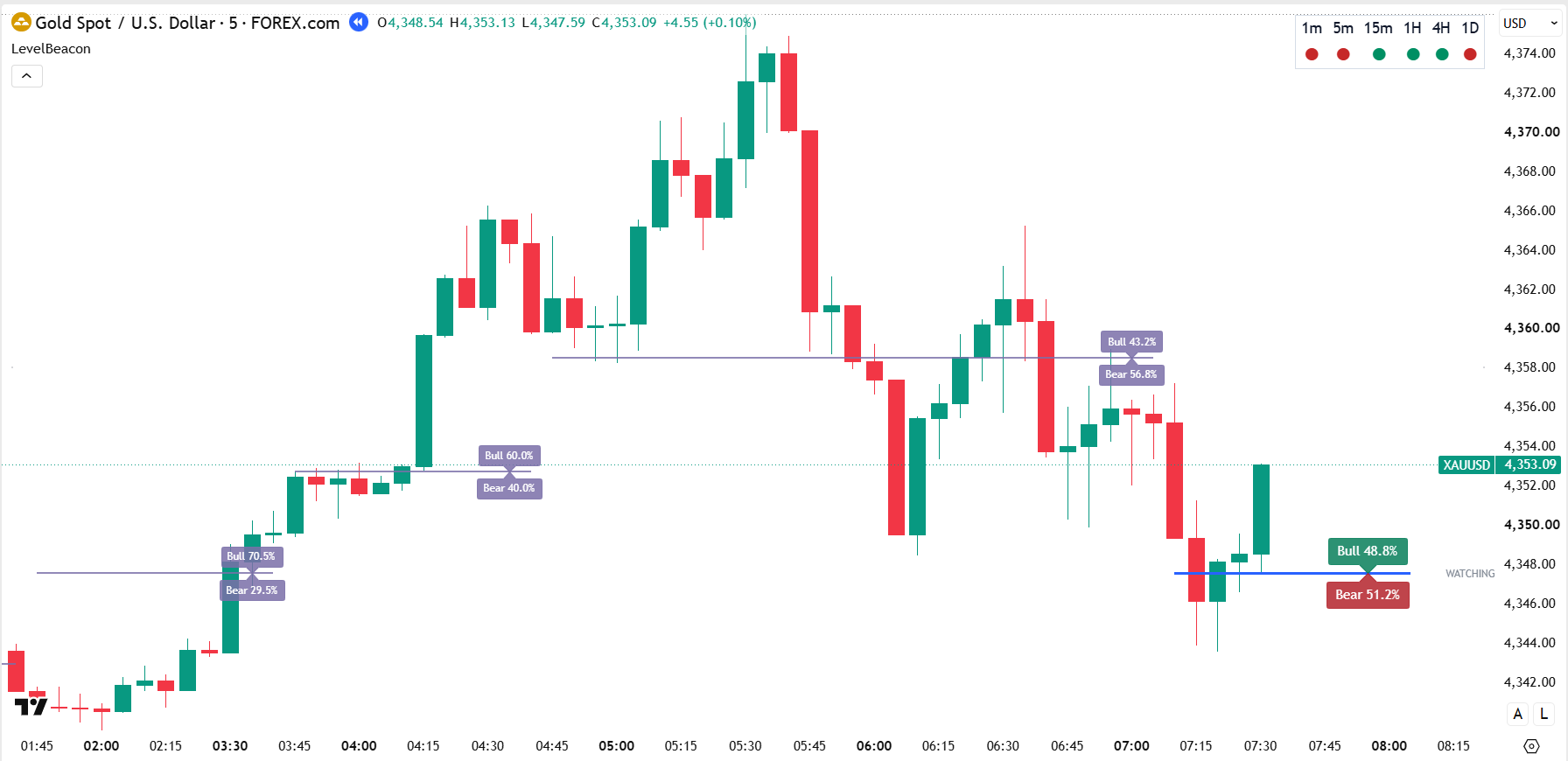
Task: Open the USD currency dropdown
Action: pyautogui.click(x=1530, y=24)
